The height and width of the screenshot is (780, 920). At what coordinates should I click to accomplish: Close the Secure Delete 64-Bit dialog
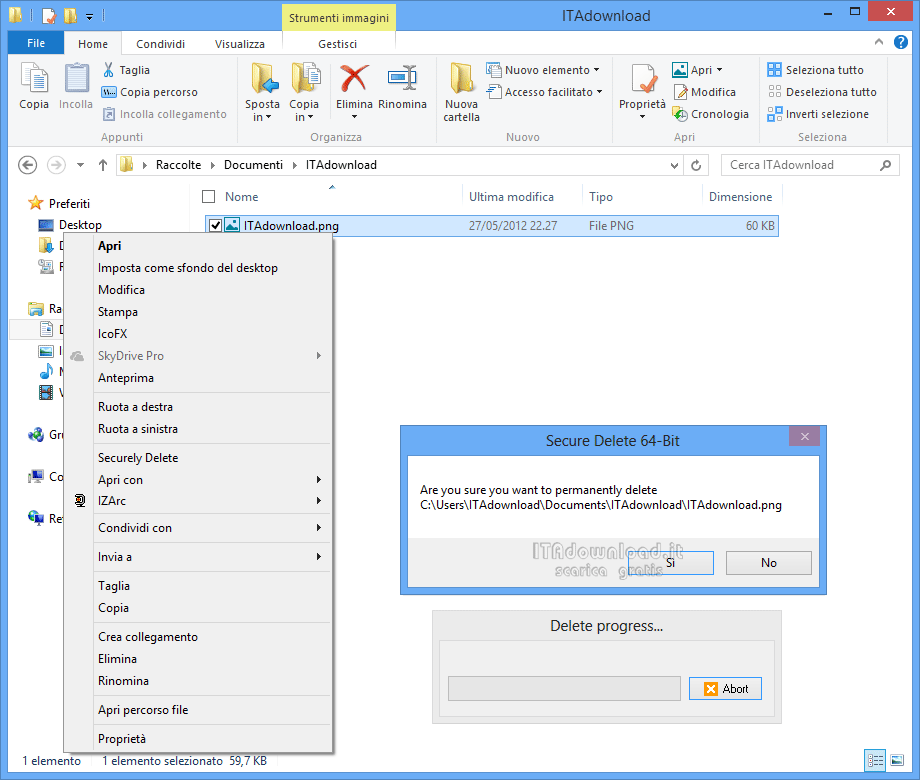point(804,436)
